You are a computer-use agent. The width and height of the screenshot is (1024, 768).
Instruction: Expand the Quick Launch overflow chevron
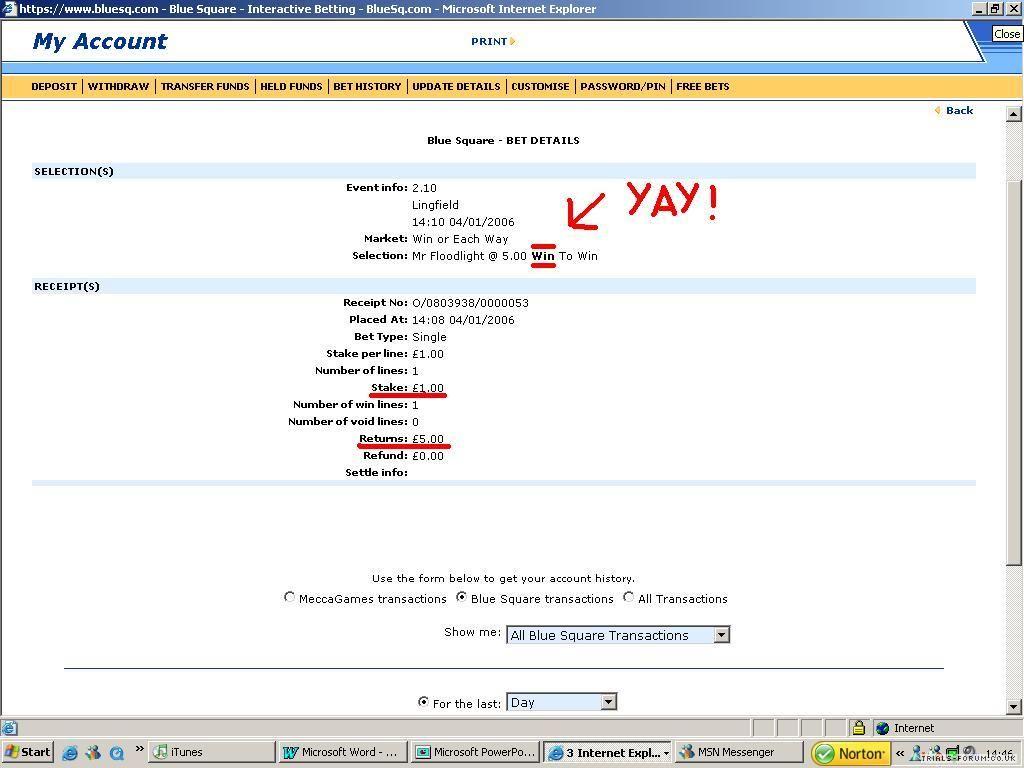tap(139, 749)
